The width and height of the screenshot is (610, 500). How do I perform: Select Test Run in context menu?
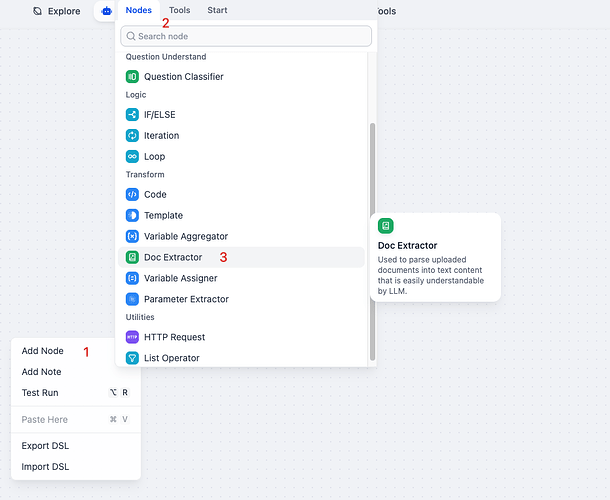click(x=76, y=393)
